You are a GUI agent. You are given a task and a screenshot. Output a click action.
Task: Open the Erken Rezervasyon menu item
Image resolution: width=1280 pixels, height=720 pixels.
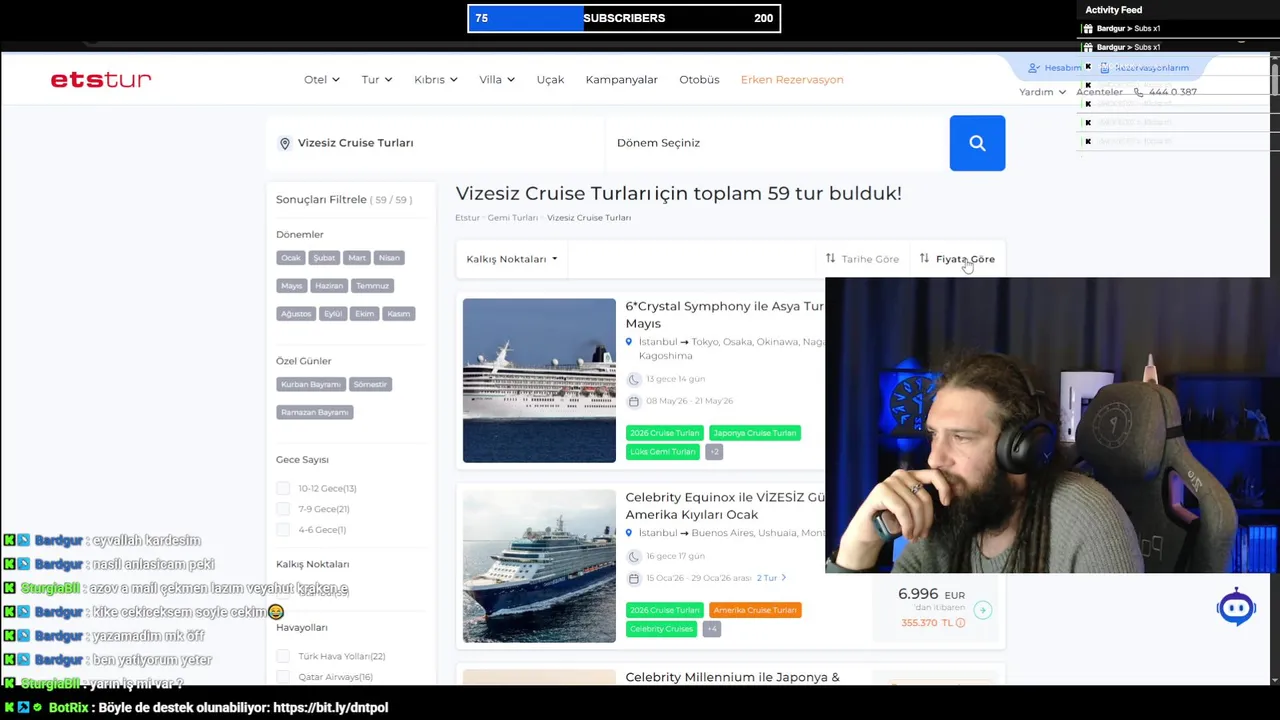(x=792, y=80)
